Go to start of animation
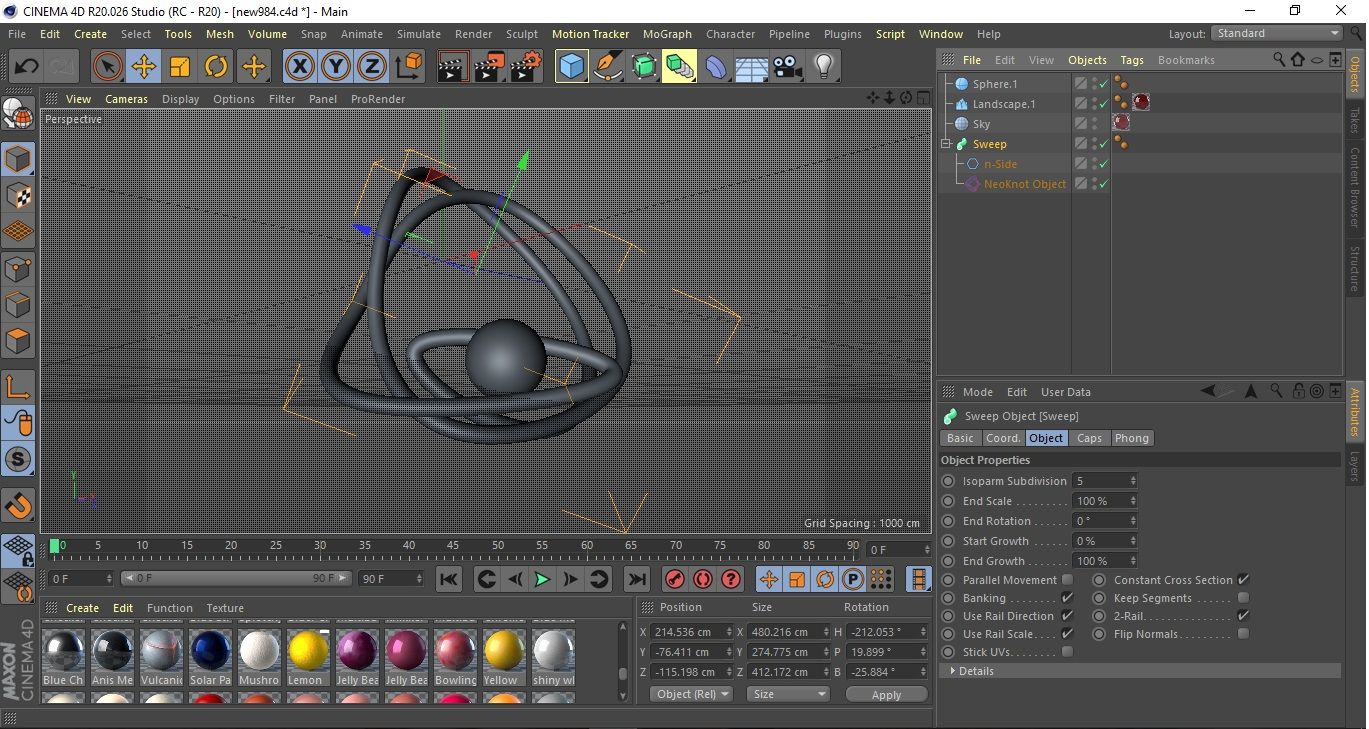 [x=449, y=579]
